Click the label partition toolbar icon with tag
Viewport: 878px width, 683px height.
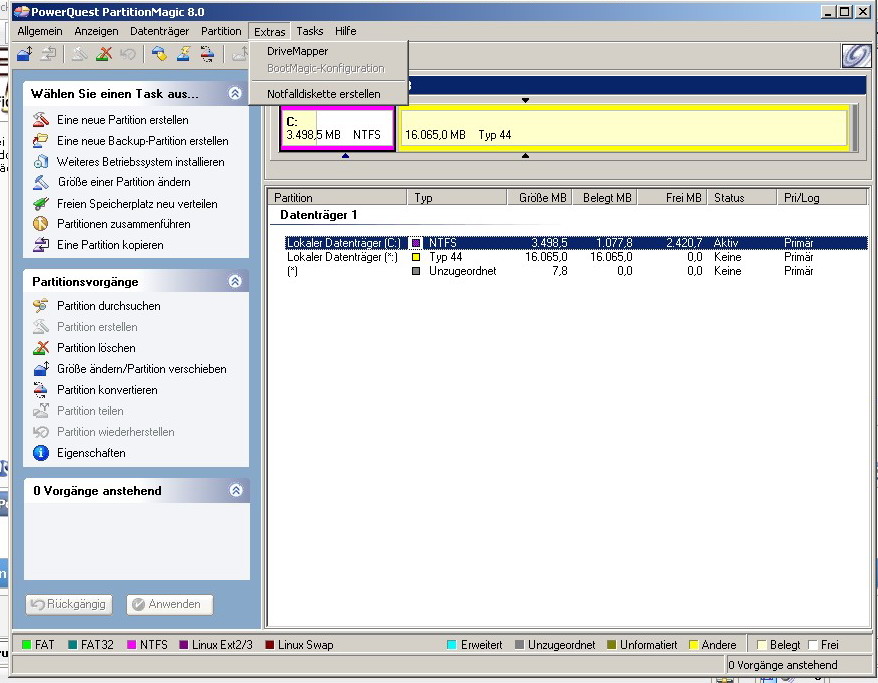pyautogui.click(x=159, y=54)
